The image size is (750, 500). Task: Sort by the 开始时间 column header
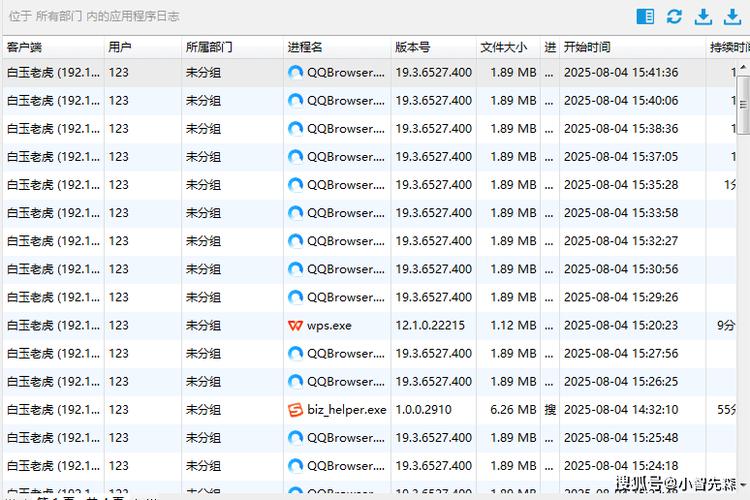pyautogui.click(x=632, y=47)
